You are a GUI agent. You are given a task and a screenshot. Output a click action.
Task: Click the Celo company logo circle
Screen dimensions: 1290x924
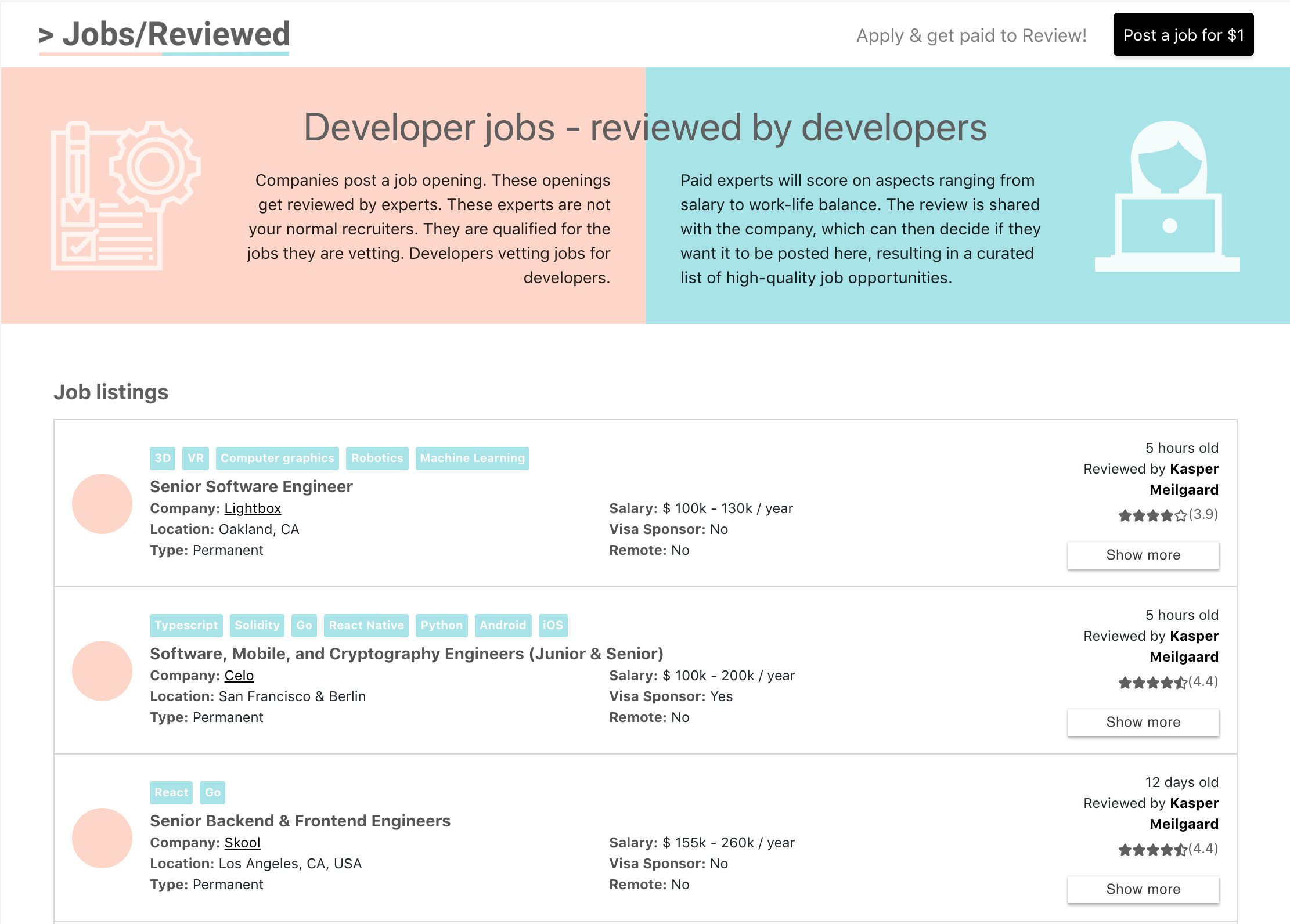(x=102, y=670)
